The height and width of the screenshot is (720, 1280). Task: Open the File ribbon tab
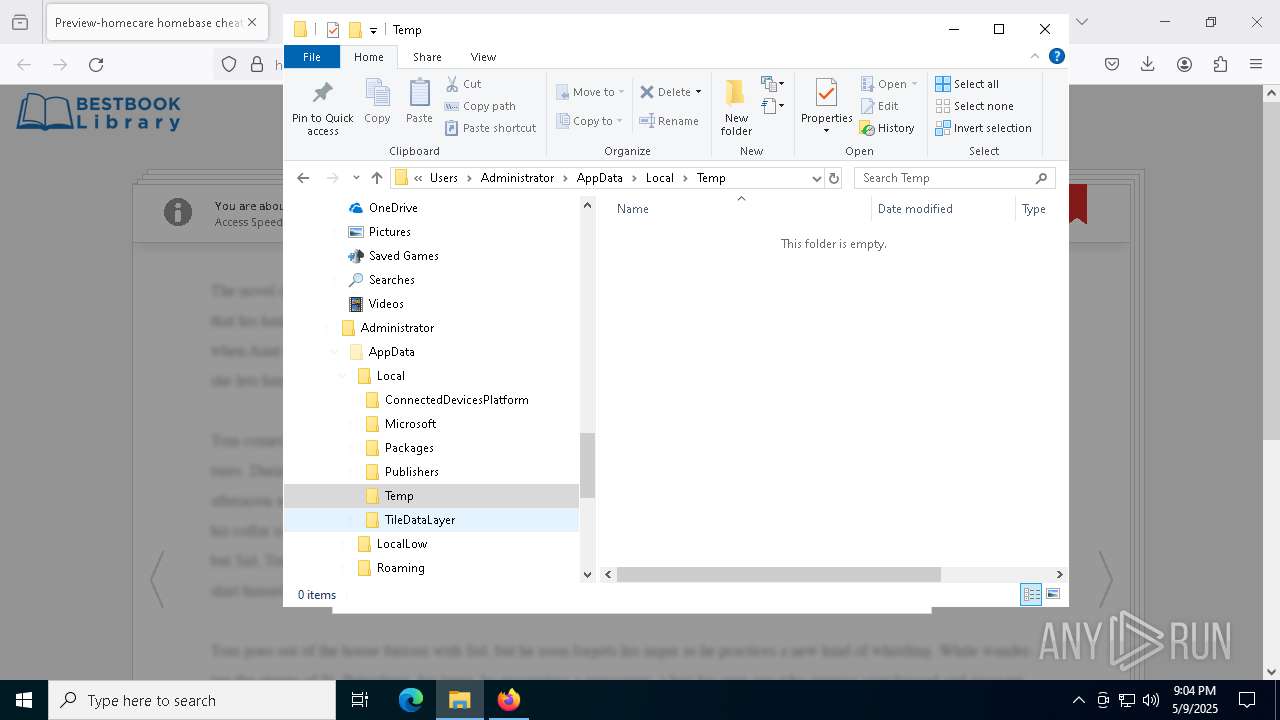coord(312,57)
